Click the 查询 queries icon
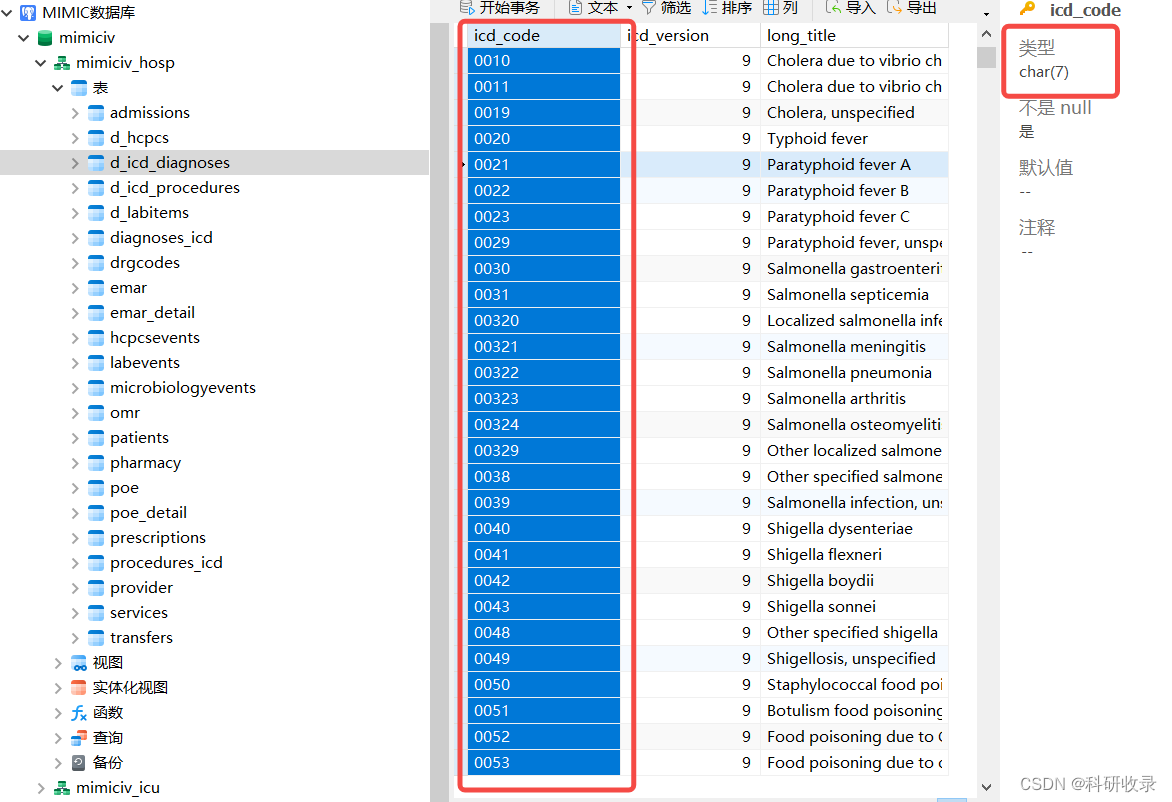This screenshot has height=802, width=1172. 79,738
